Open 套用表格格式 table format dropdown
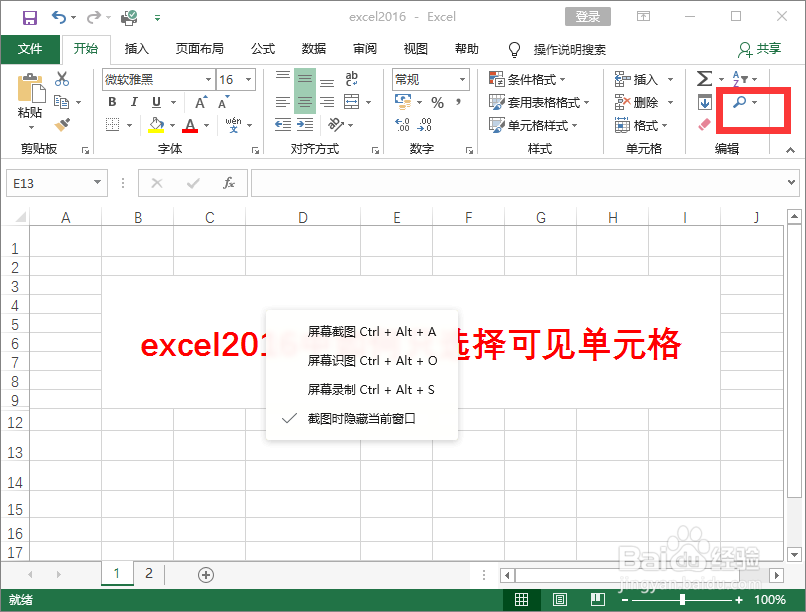This screenshot has width=806, height=612. (x=539, y=102)
